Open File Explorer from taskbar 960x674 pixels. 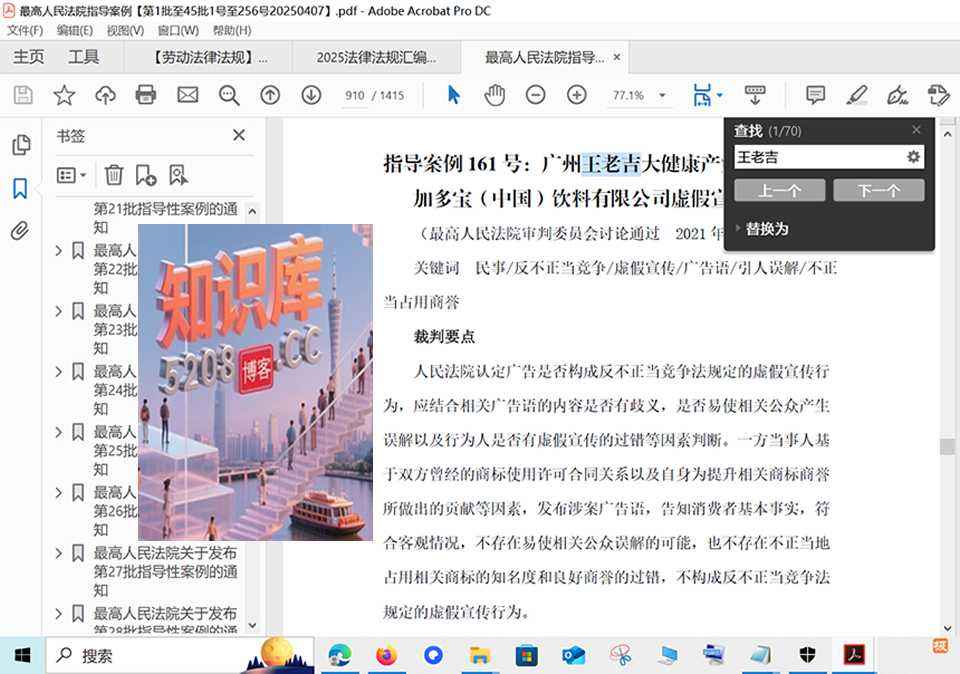coord(480,656)
